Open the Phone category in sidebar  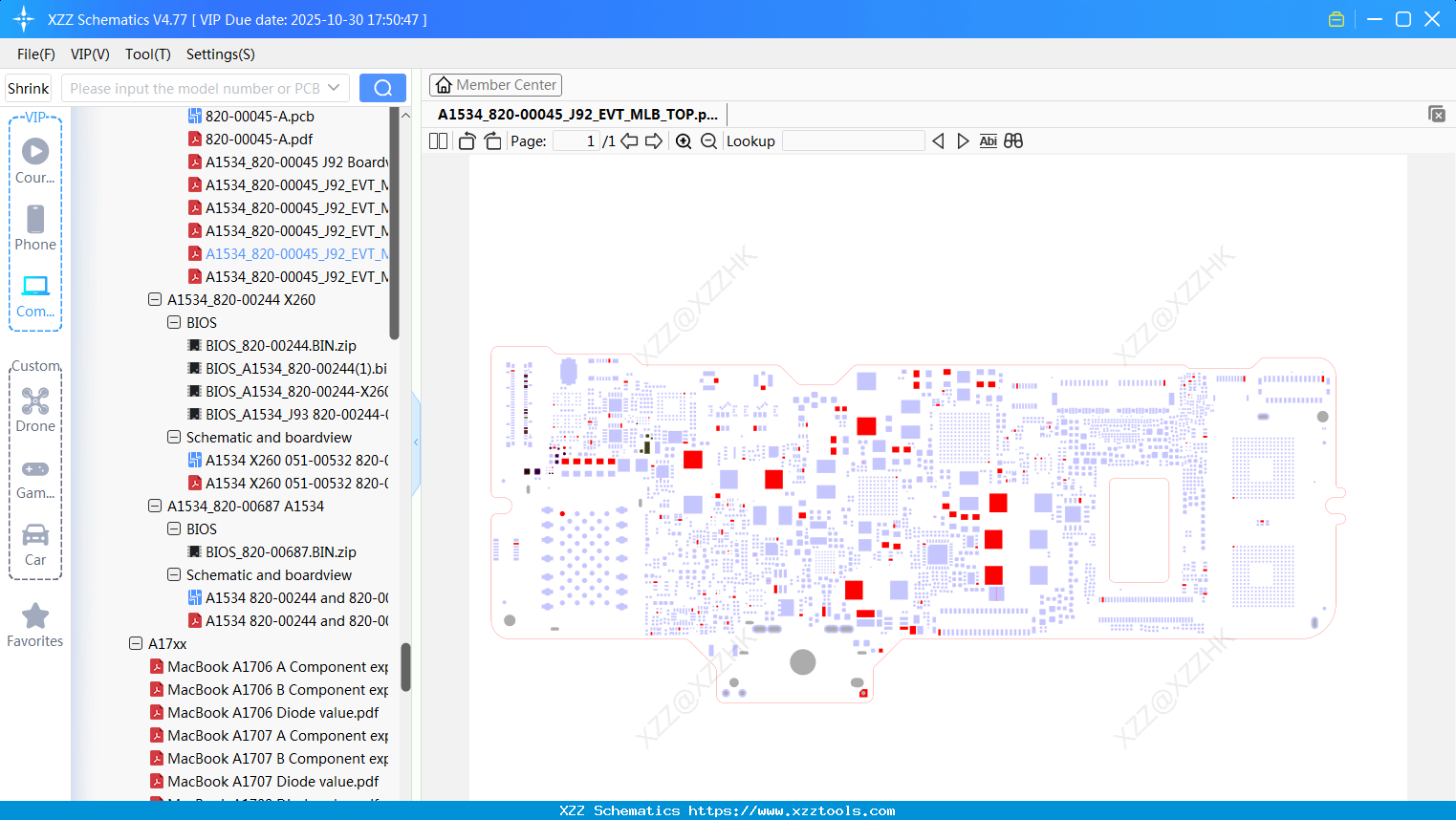pyautogui.click(x=35, y=228)
